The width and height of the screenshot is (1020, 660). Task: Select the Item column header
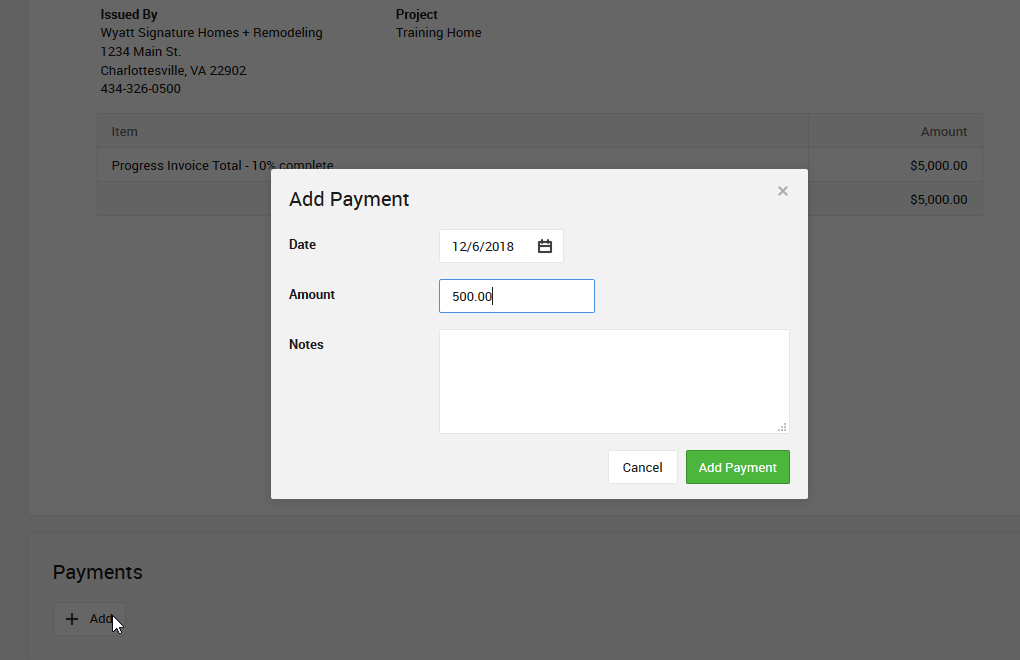tap(125, 131)
